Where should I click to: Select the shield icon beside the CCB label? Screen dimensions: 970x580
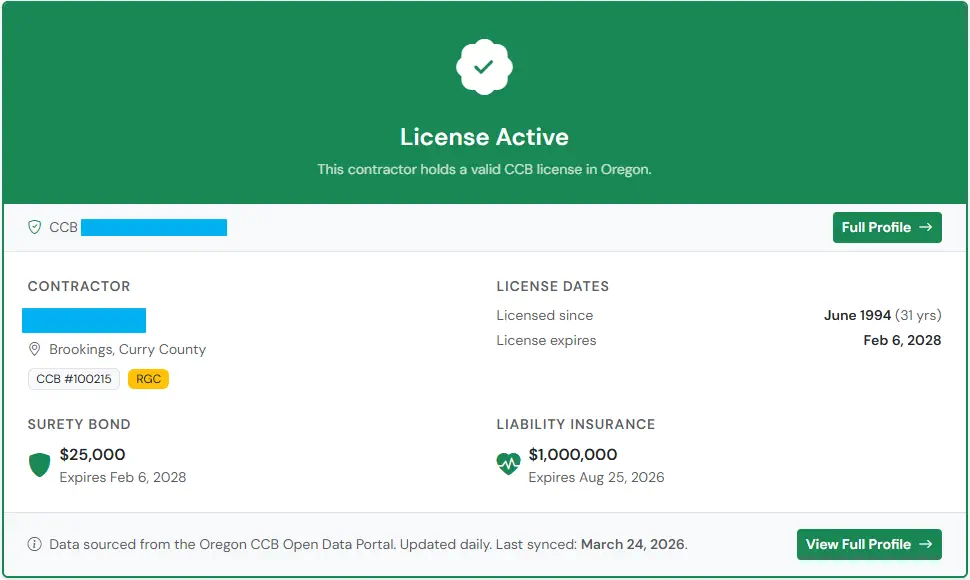34,227
